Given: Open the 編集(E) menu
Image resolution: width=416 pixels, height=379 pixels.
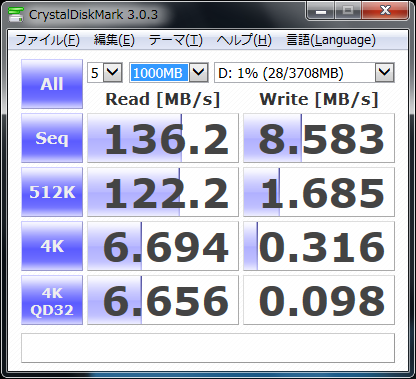Looking at the screenshot, I should click(x=114, y=40).
